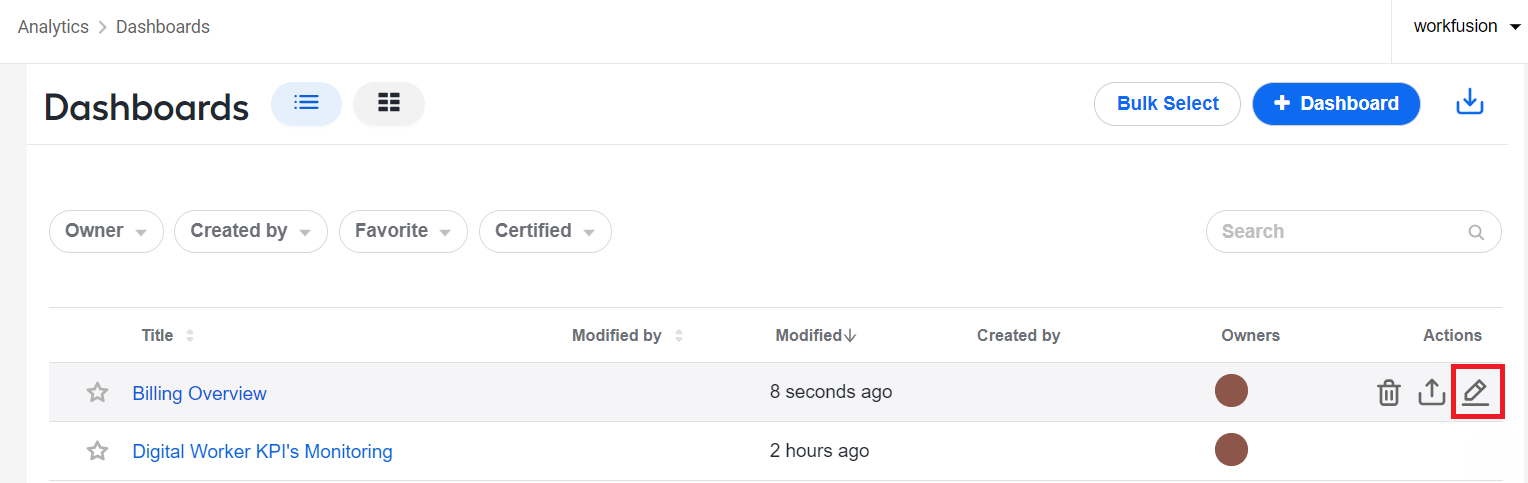The height and width of the screenshot is (483, 1528).
Task: Star the Digital Worker KPI's Monitoring dashboard
Action: point(97,451)
